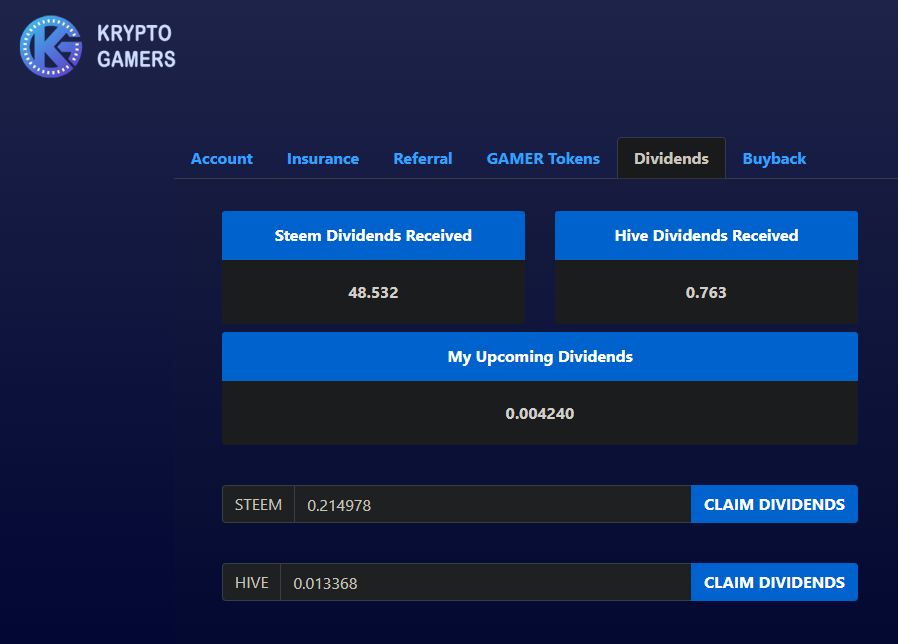
Task: Click the KRYPTO GAMERS brand text
Action: point(136,46)
